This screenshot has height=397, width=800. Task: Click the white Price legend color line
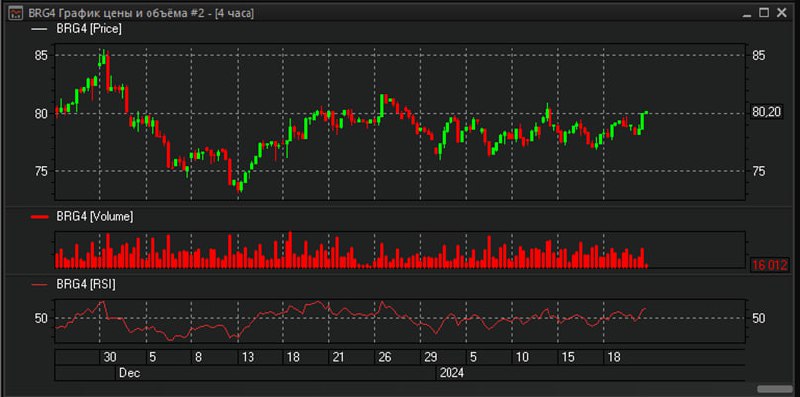coord(39,30)
